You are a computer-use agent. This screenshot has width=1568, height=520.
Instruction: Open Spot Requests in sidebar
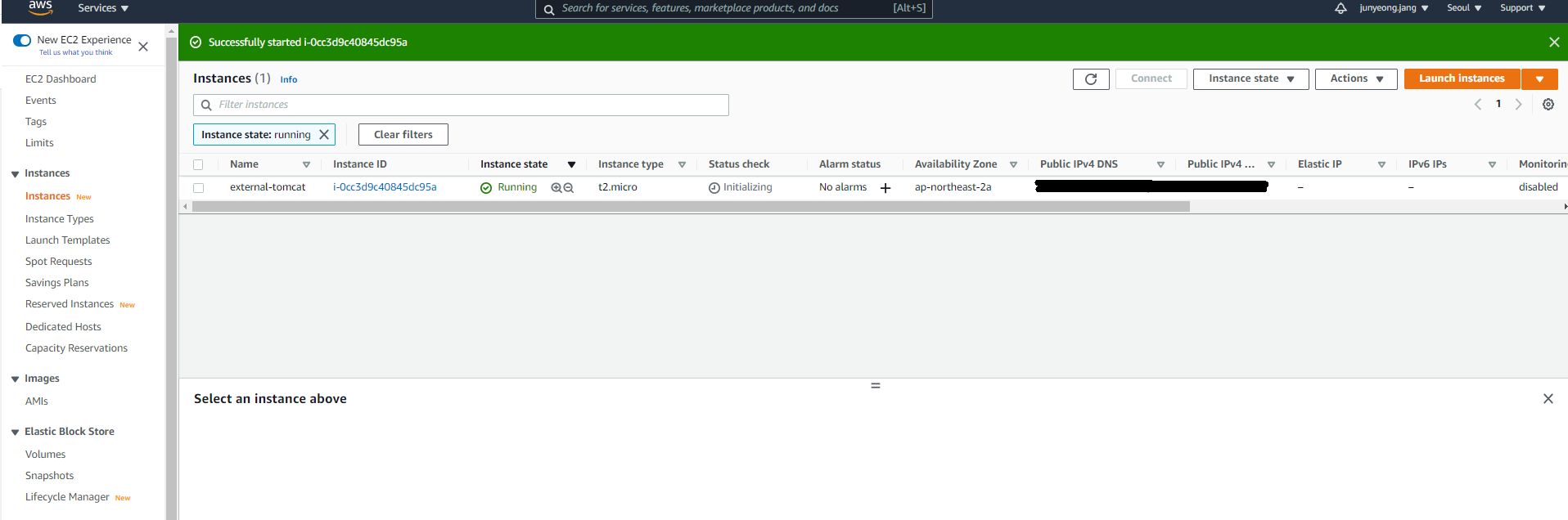click(x=59, y=262)
